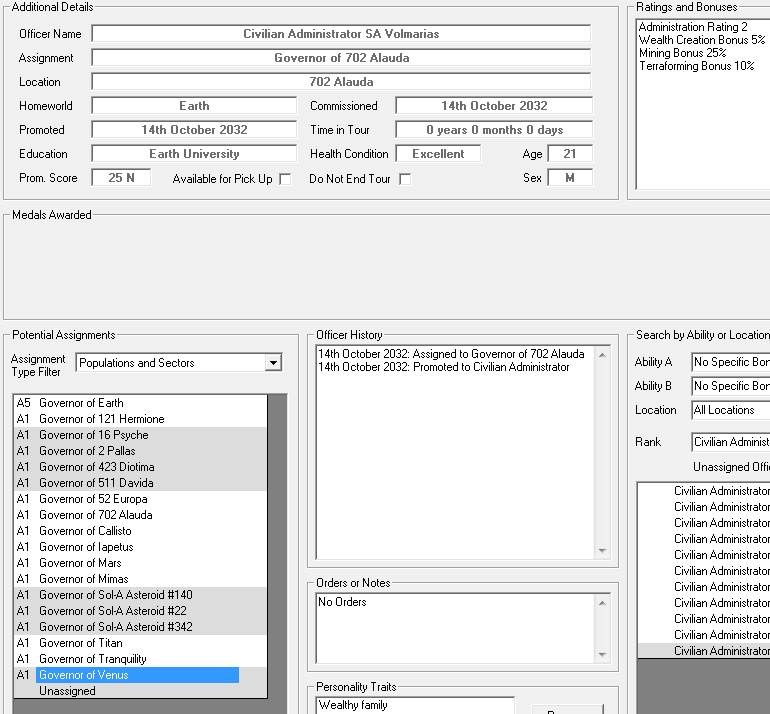
Task: Click Administration Rating 2 entry
Action: [x=693, y=27]
